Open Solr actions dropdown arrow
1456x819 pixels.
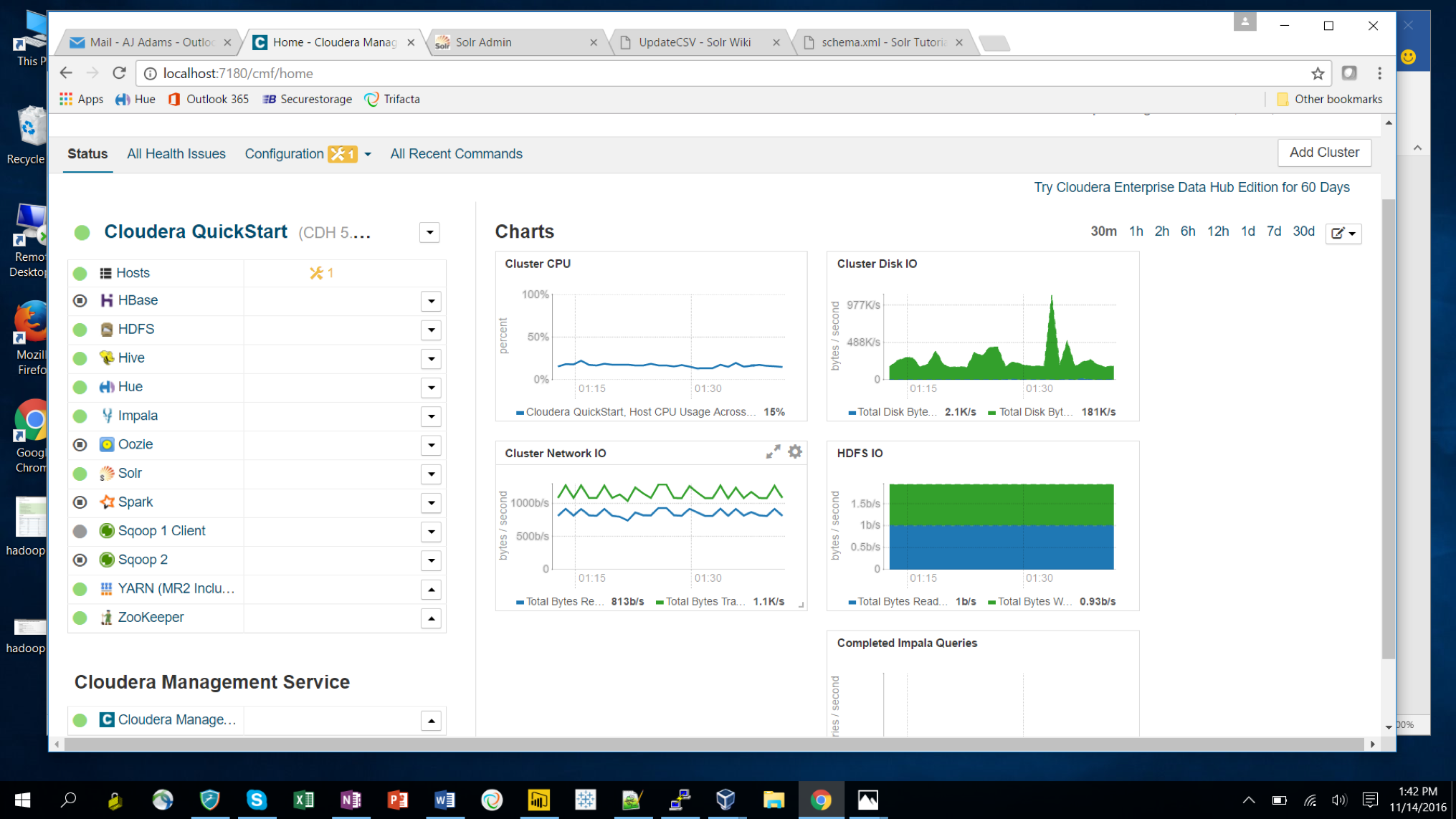(x=431, y=474)
